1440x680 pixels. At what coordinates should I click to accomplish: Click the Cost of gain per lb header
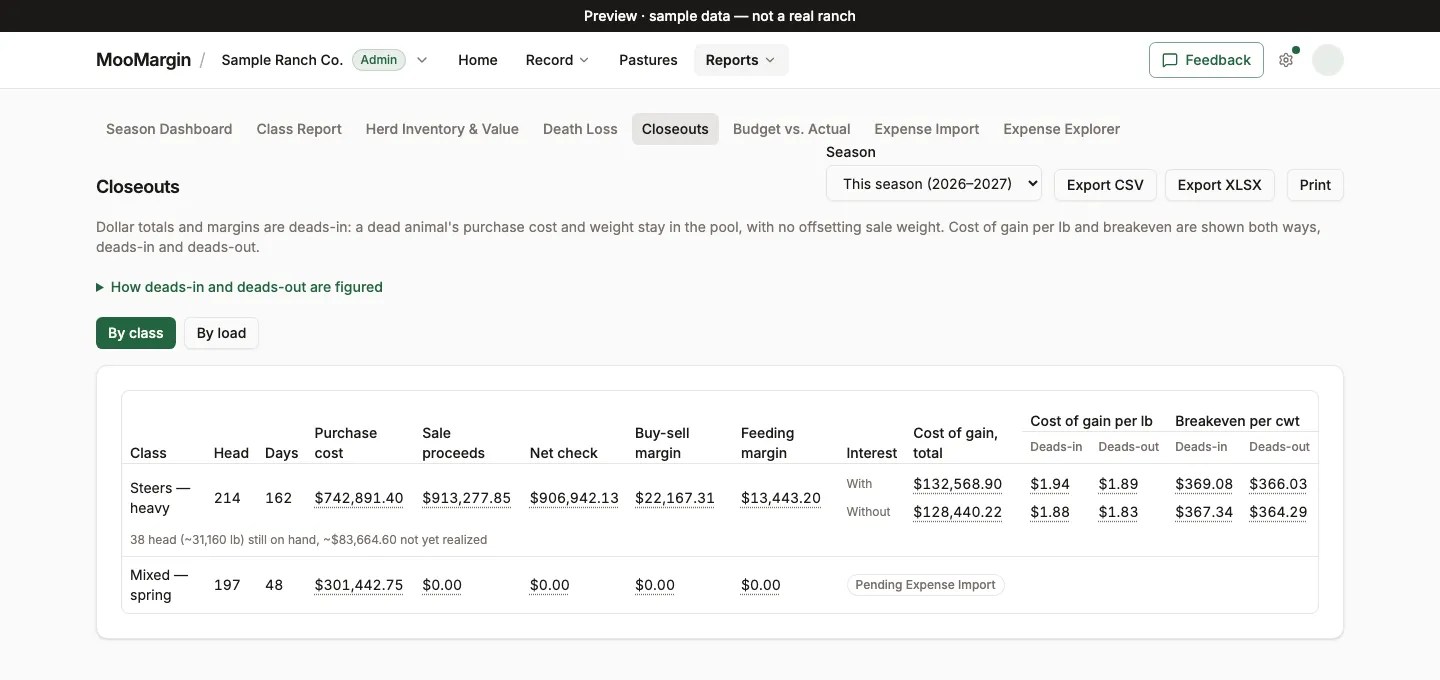pyautogui.click(x=1091, y=421)
